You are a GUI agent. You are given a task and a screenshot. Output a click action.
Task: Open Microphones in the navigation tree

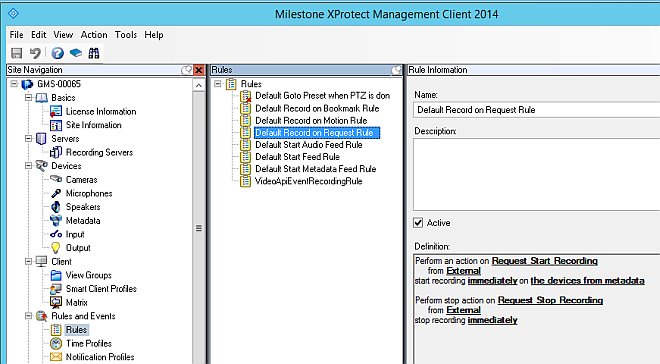coord(89,193)
